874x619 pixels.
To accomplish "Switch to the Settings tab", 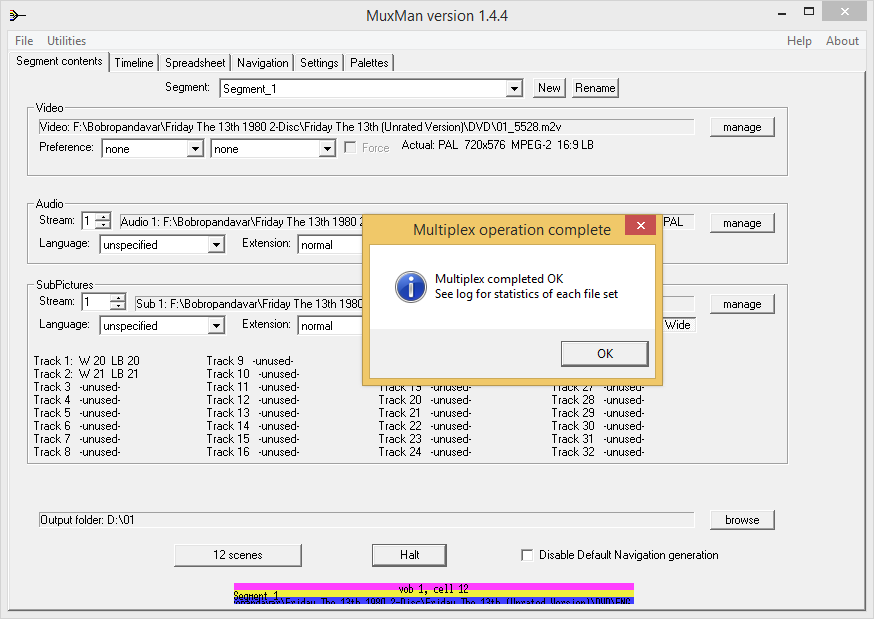I will pyautogui.click(x=319, y=63).
